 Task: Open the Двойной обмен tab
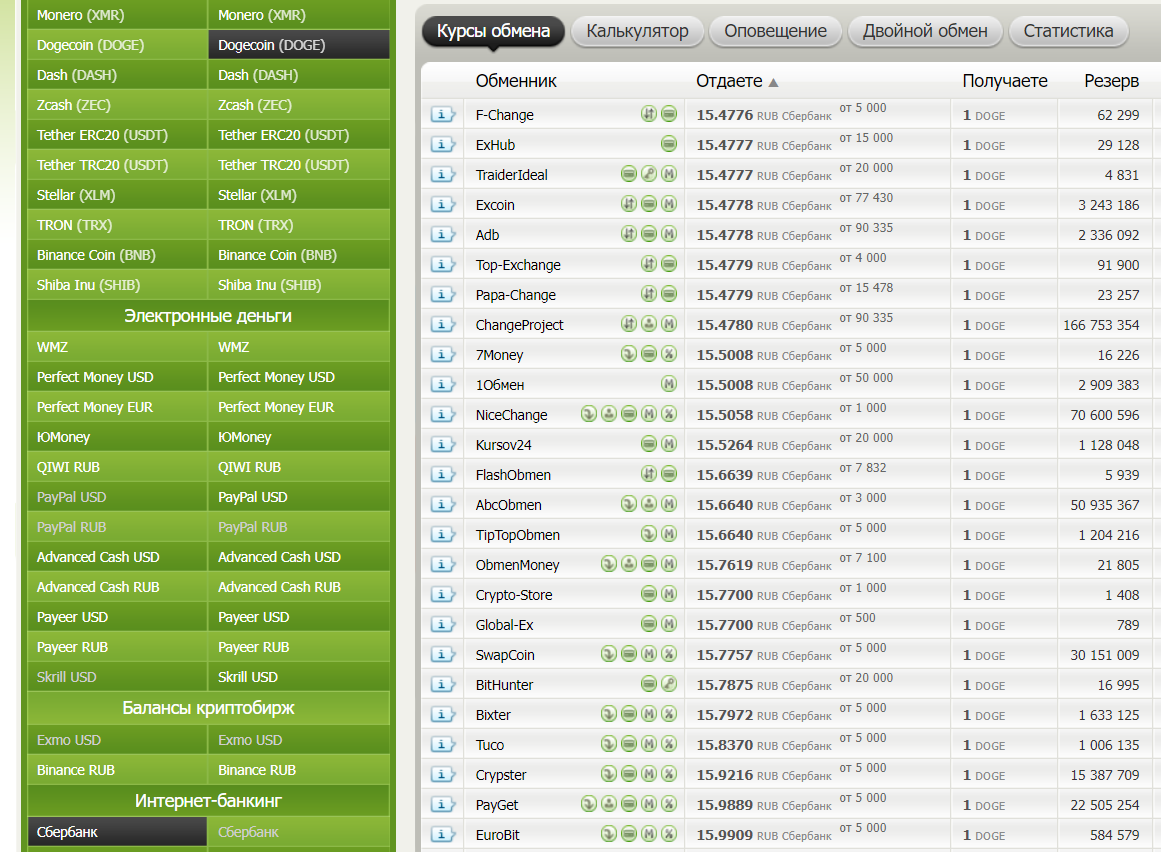tap(925, 31)
